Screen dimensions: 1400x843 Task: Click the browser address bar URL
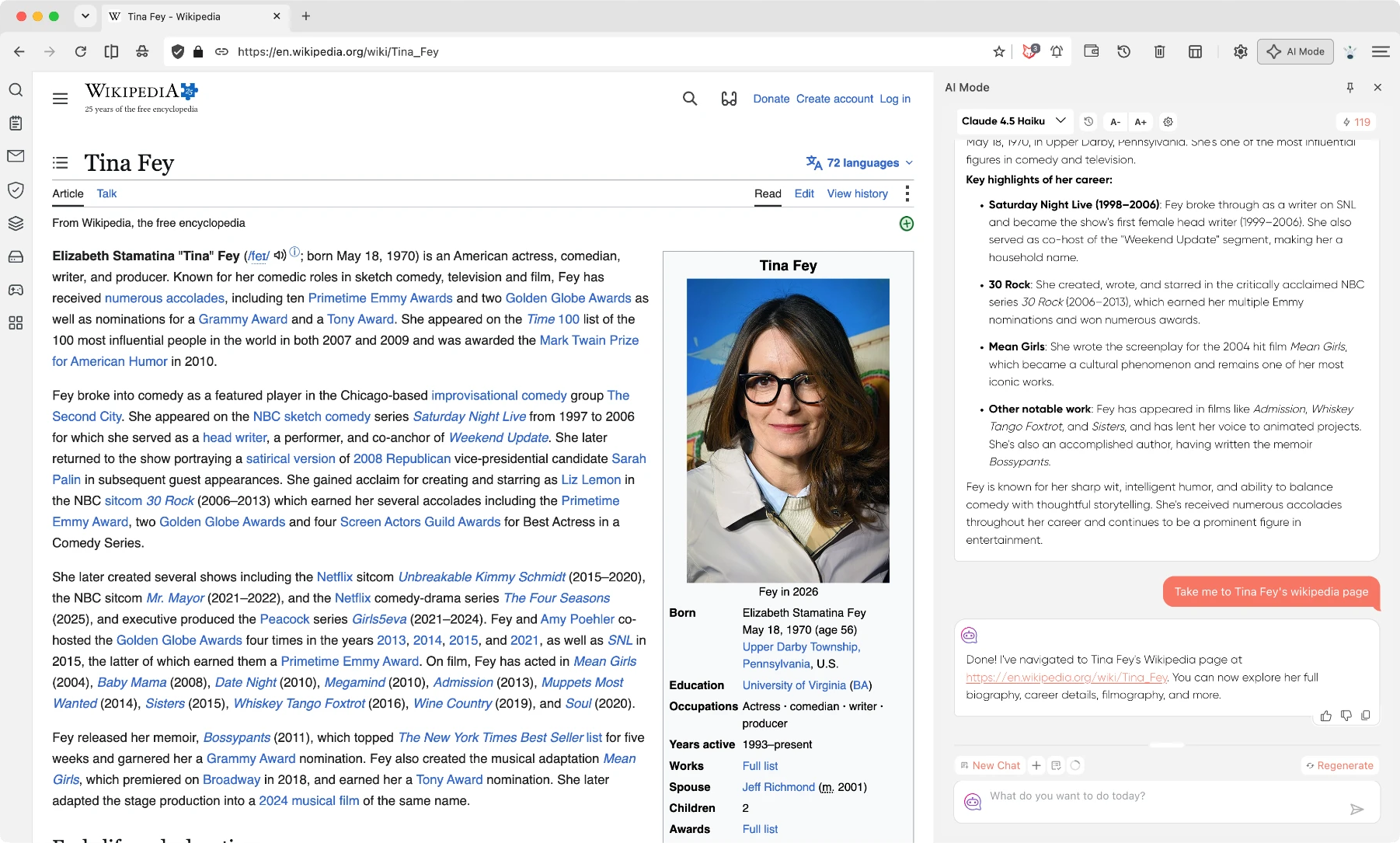tap(338, 51)
